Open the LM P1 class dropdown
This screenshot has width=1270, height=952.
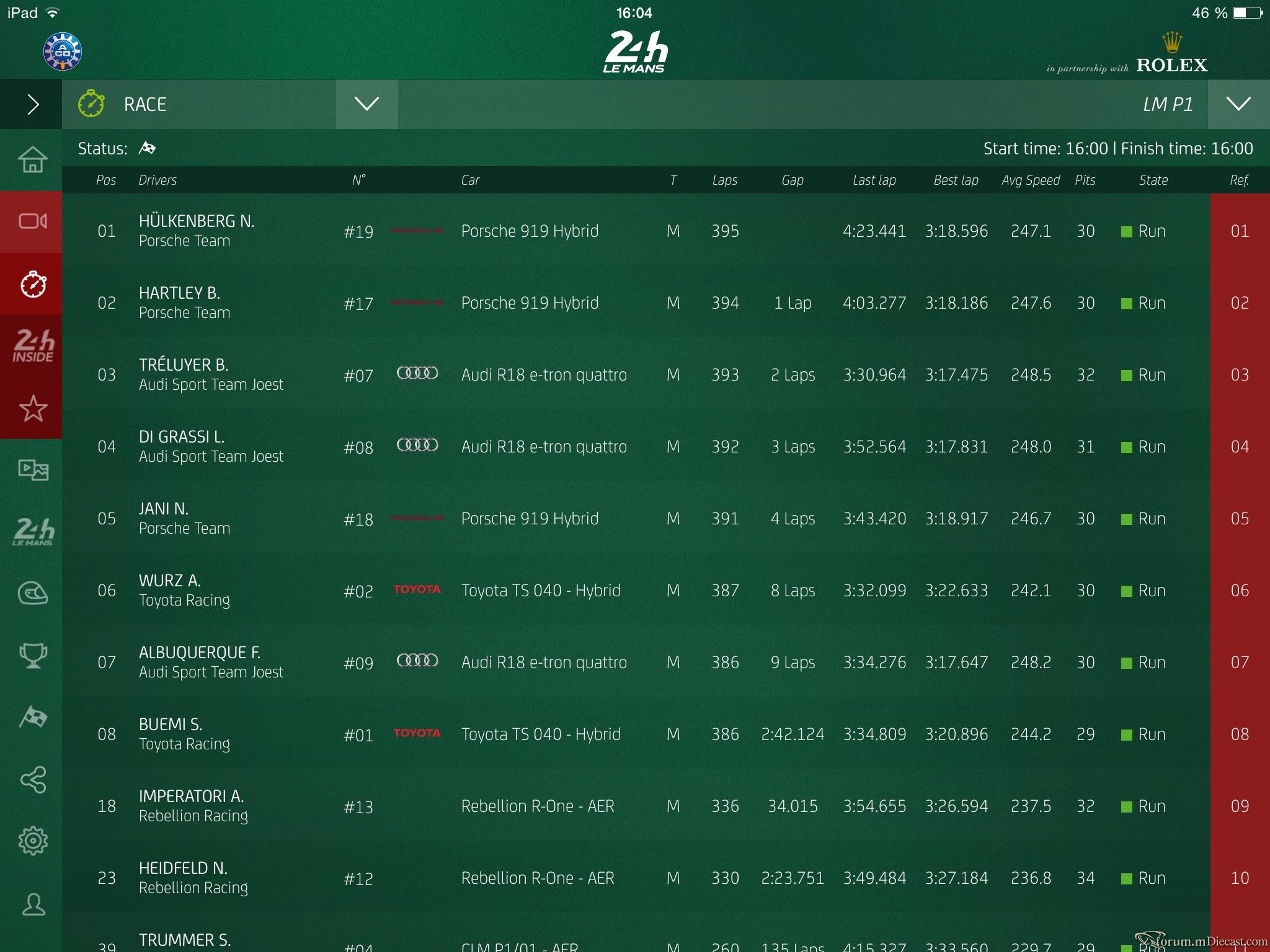(x=1238, y=104)
